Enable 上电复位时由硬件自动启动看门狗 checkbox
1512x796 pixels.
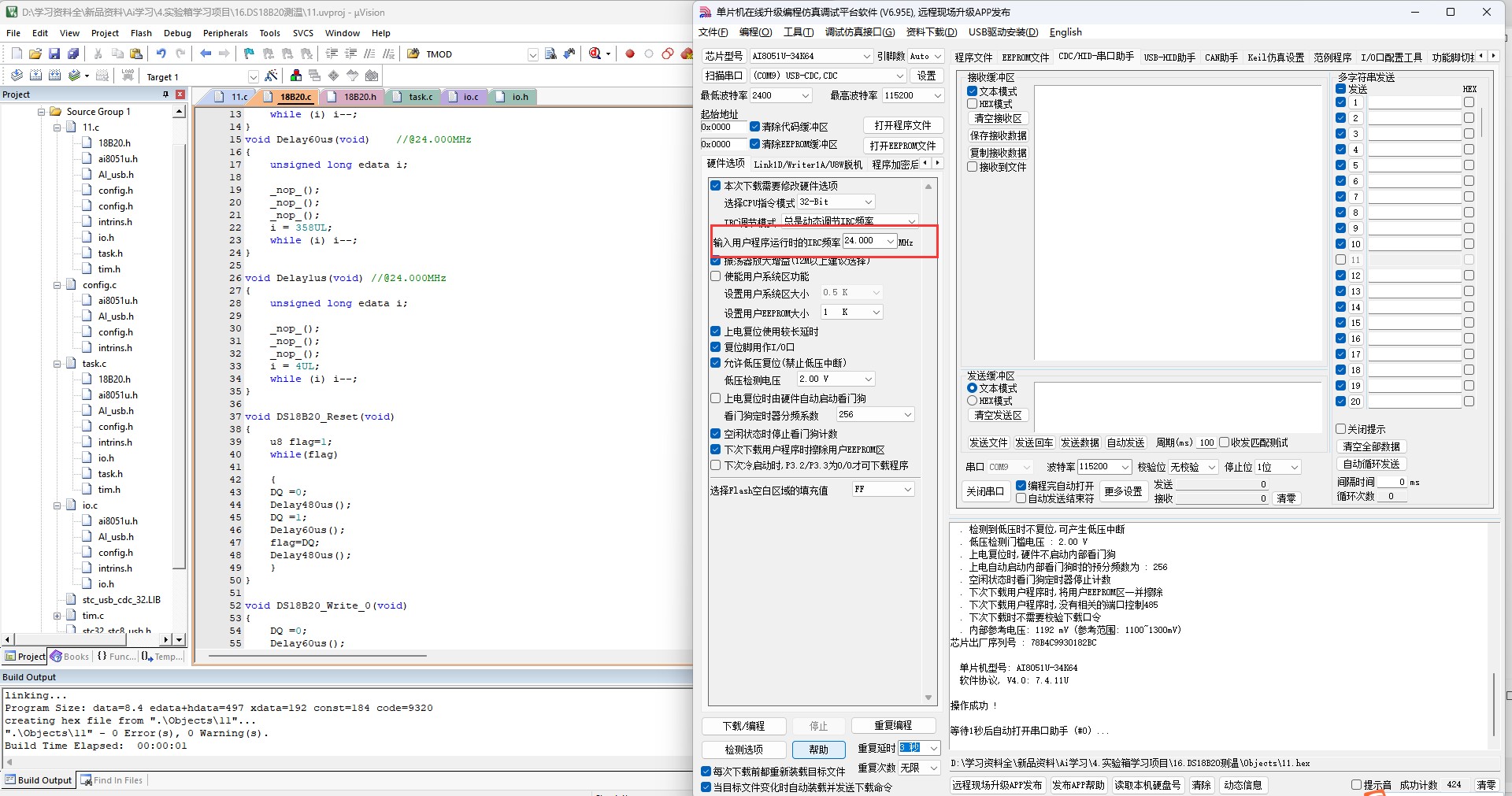tap(716, 398)
